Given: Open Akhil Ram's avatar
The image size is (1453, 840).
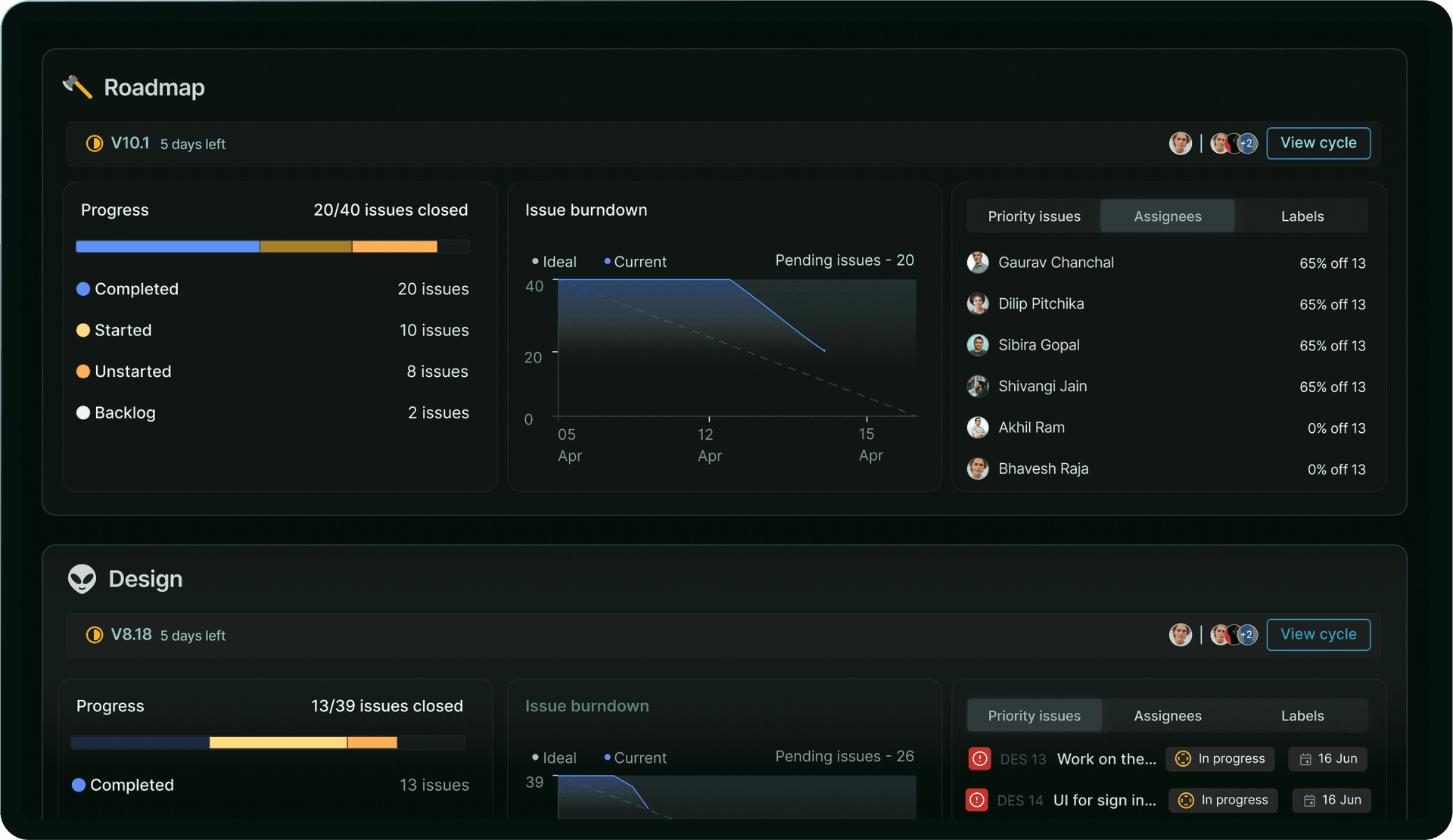Looking at the screenshot, I should click(x=978, y=428).
